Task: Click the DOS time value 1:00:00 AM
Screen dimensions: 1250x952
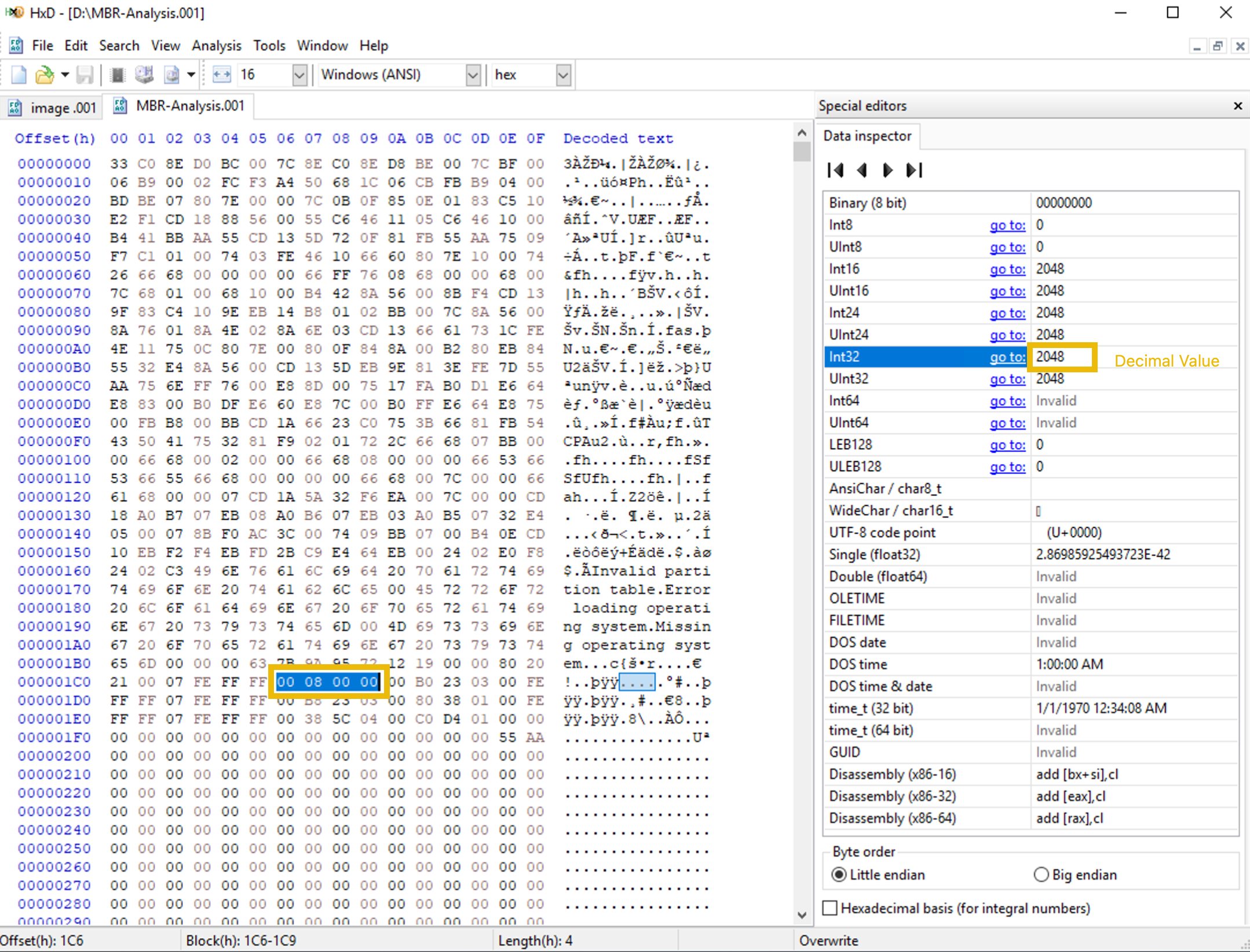Action: pyautogui.click(x=1069, y=665)
